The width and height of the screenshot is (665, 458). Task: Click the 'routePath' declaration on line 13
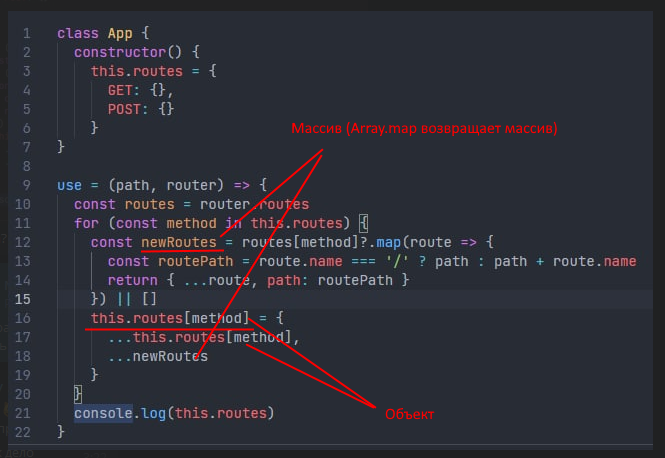click(x=196, y=261)
